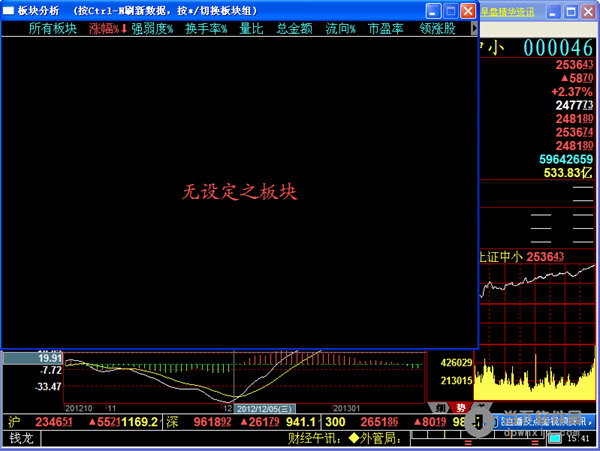
Task: Click the 沪 index label
Action: click(x=14, y=422)
